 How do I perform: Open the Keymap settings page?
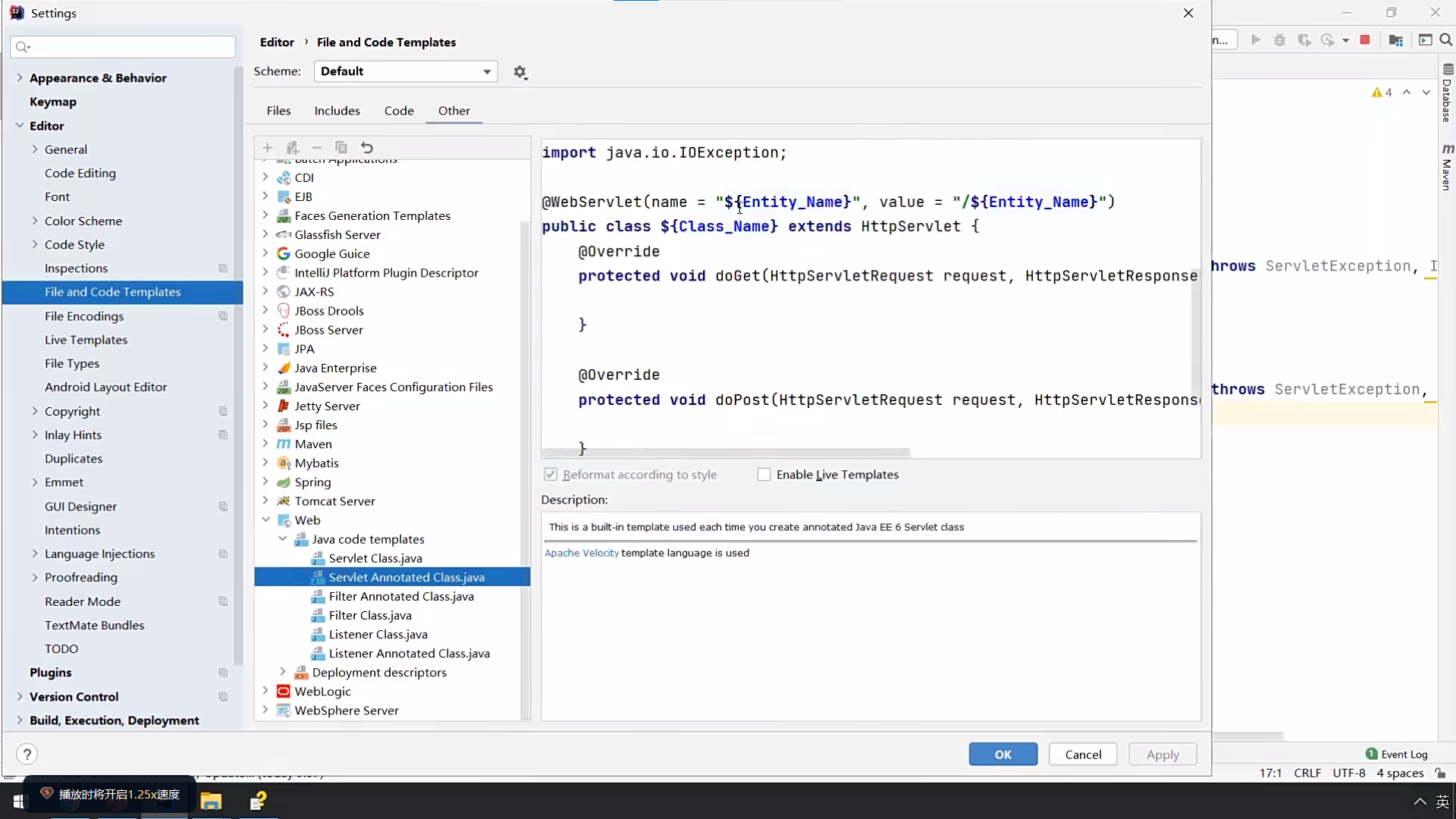click(53, 102)
